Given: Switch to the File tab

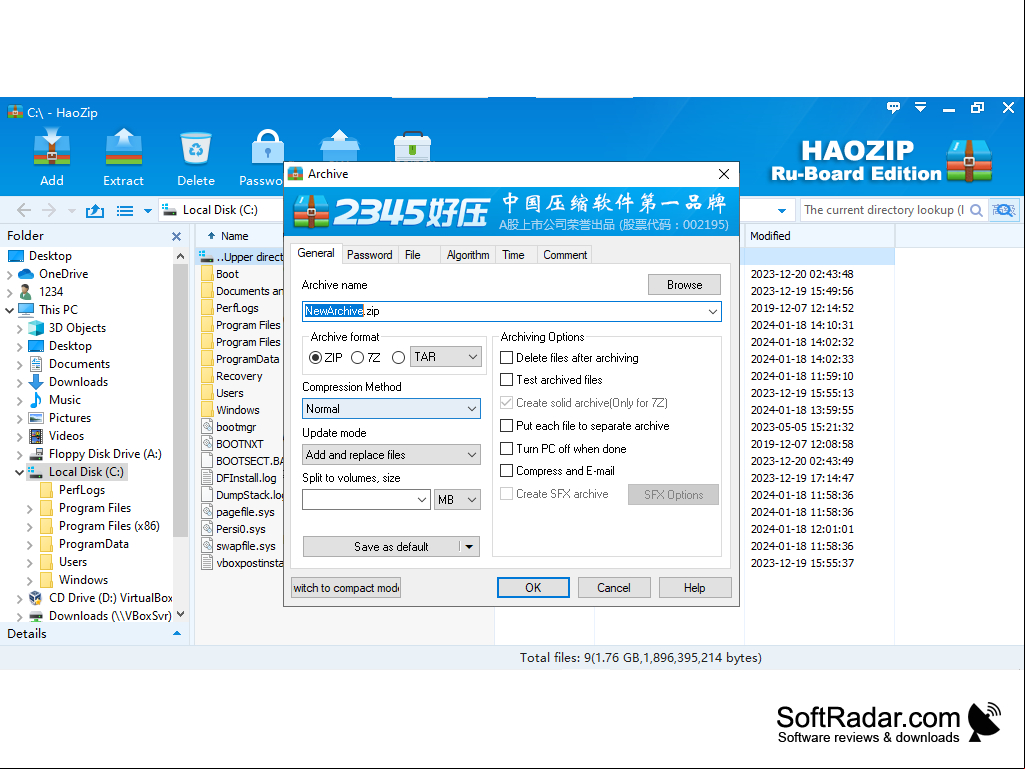Looking at the screenshot, I should (x=412, y=255).
